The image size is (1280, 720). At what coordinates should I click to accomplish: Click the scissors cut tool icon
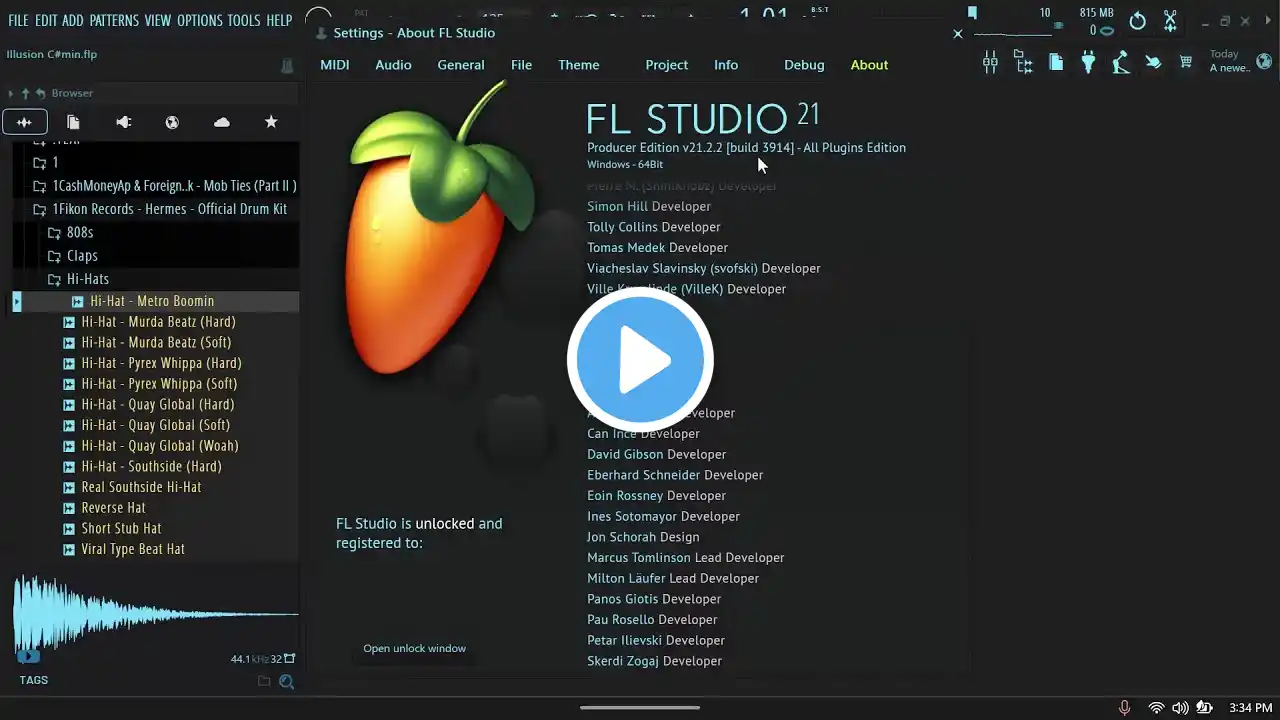(x=1170, y=21)
